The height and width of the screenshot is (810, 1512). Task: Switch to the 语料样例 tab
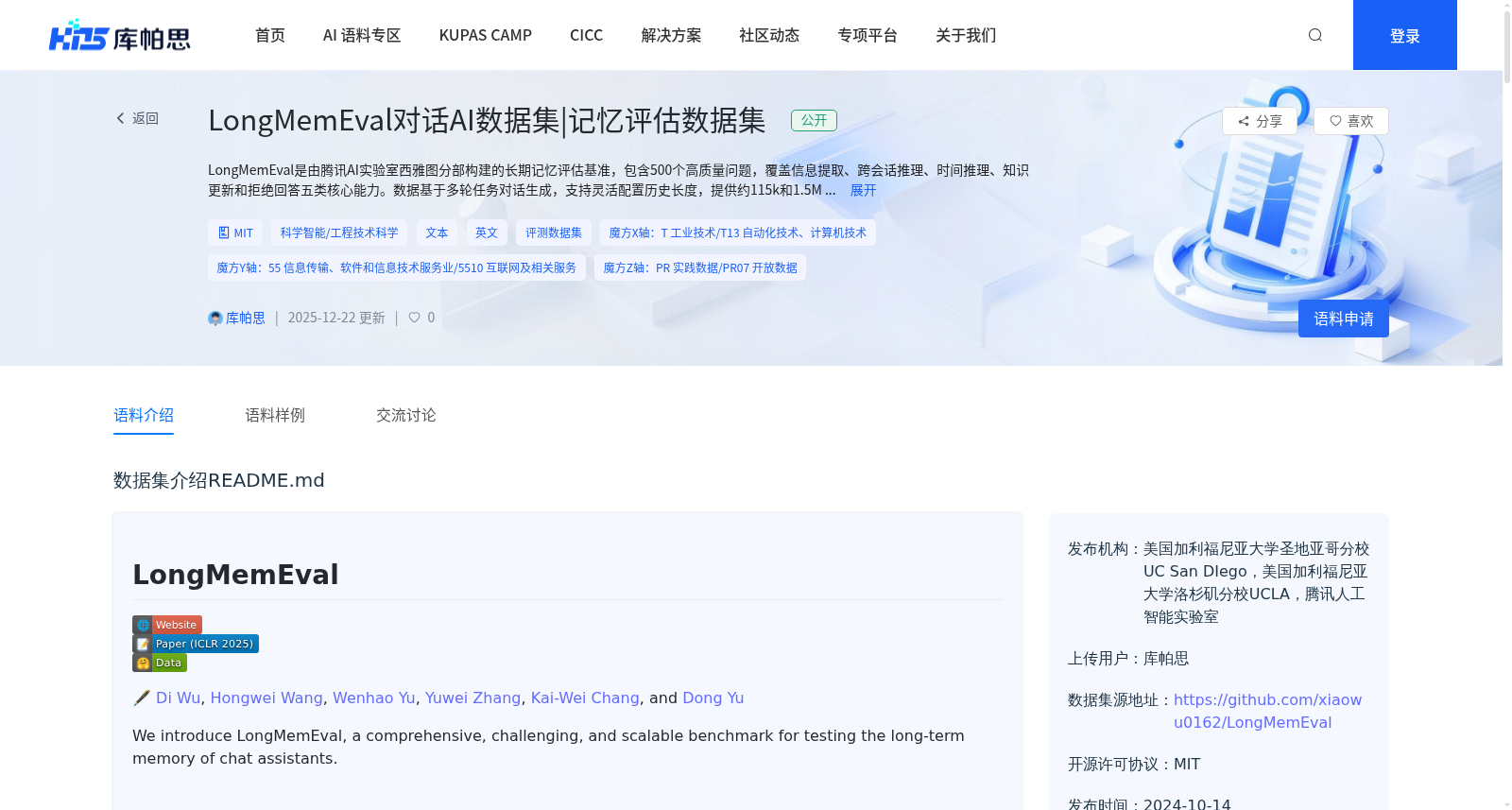pyautogui.click(x=275, y=415)
